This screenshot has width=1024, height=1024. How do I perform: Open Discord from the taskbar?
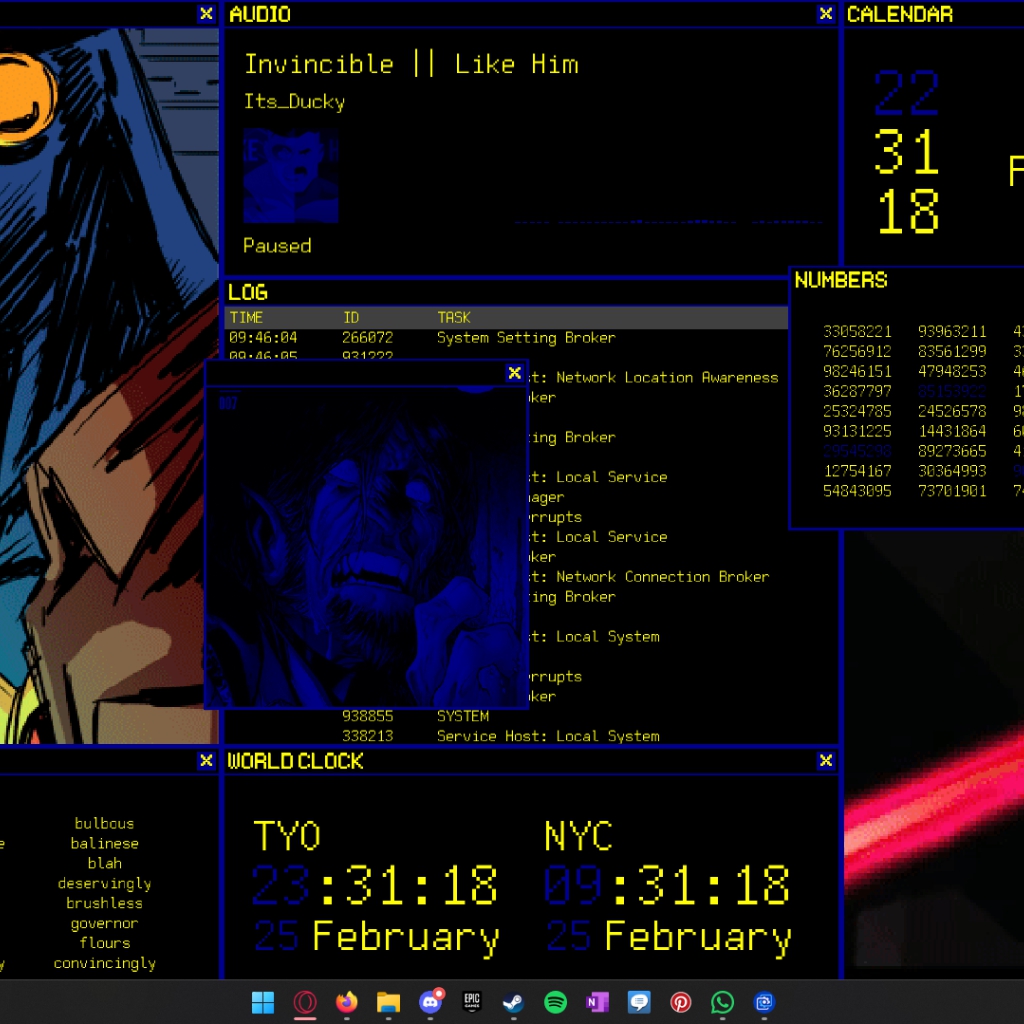(x=430, y=1002)
